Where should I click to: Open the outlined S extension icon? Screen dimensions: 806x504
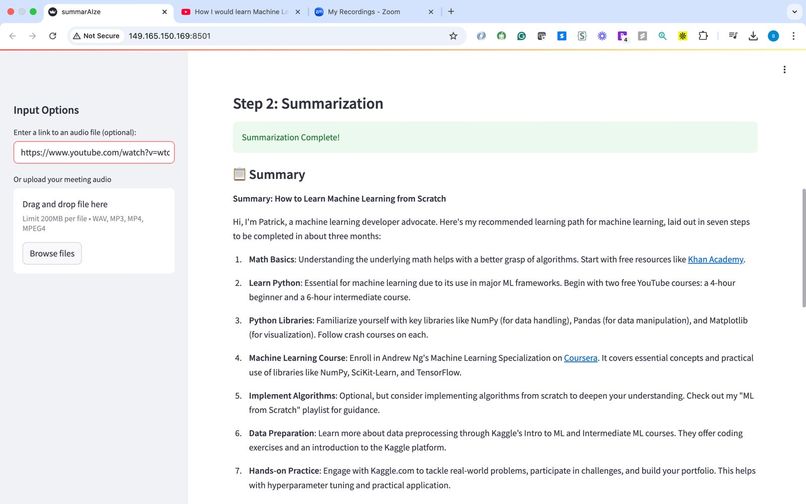pyautogui.click(x=581, y=36)
